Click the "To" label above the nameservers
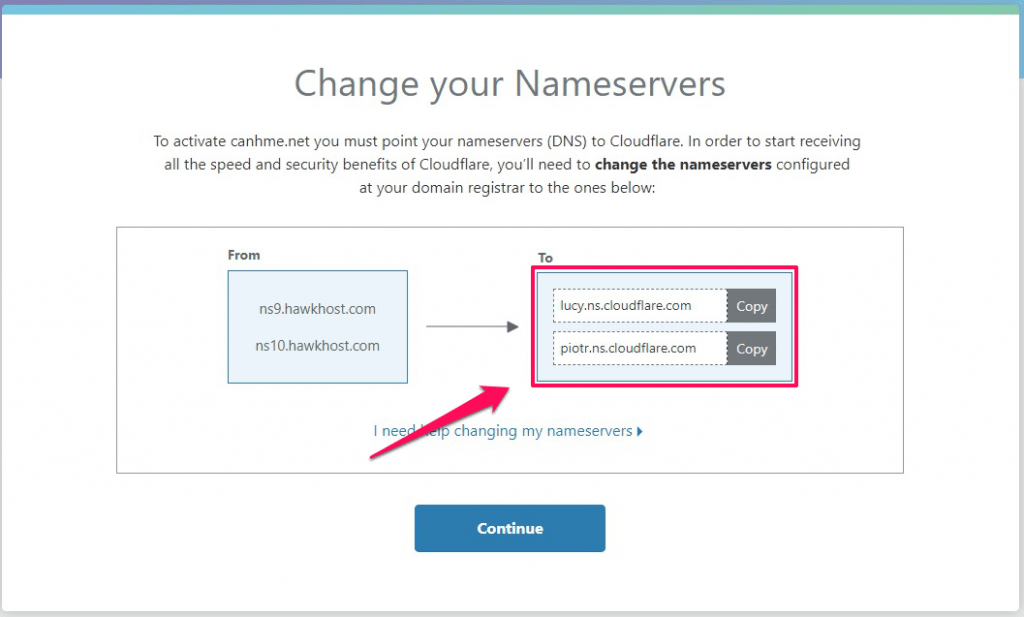The width and height of the screenshot is (1024, 617). [x=545, y=258]
